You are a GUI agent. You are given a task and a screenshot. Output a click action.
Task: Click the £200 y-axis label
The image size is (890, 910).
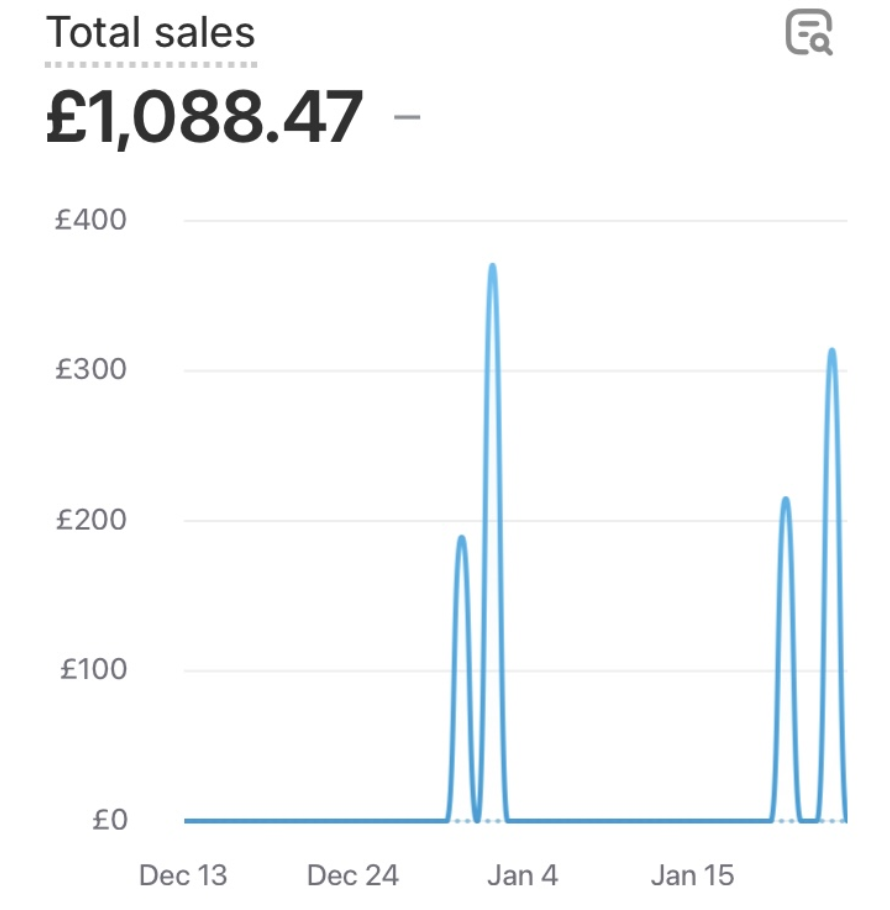click(91, 519)
